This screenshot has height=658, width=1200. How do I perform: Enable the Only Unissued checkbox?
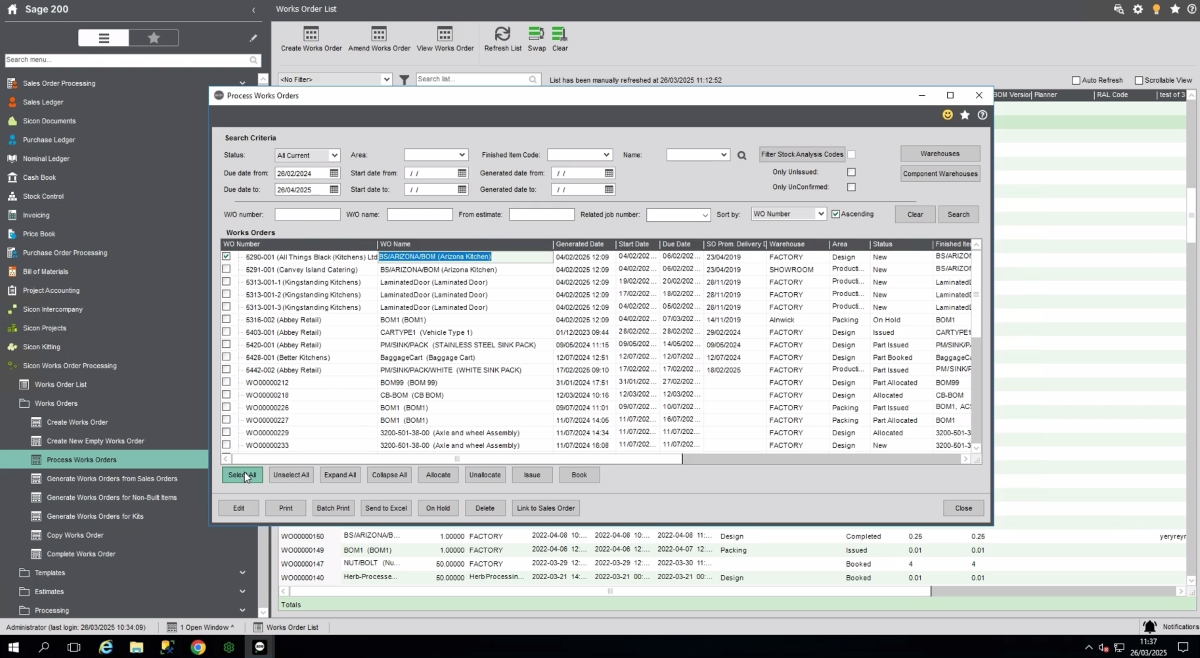coord(851,172)
